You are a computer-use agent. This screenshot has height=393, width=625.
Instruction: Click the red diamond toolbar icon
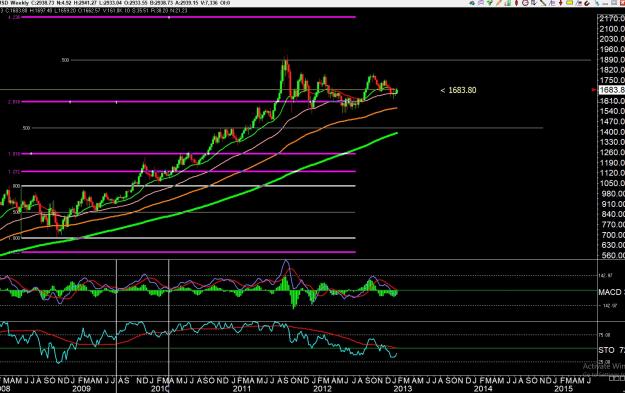pyautogui.click(x=517, y=3)
